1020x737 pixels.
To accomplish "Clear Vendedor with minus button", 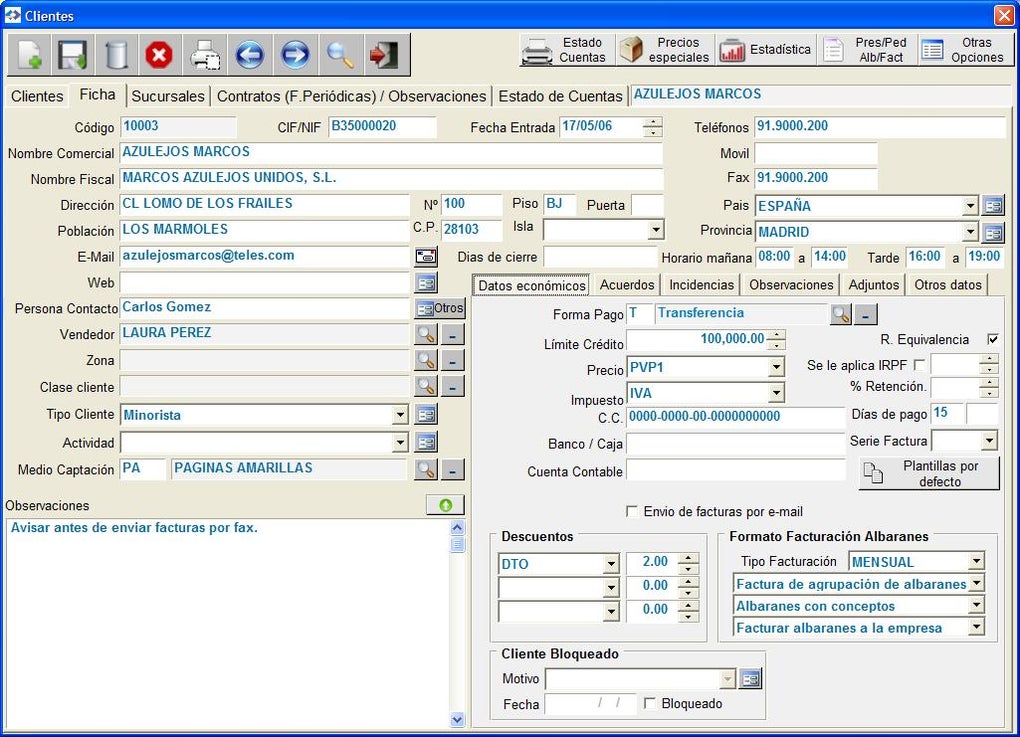I will pos(453,334).
